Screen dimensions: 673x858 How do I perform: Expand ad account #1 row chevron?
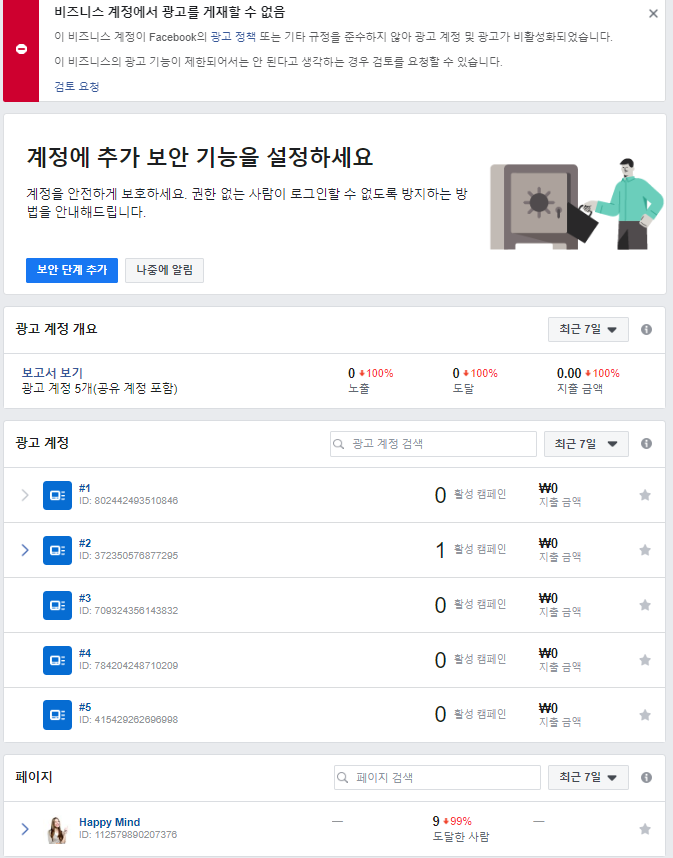[x=25, y=495]
